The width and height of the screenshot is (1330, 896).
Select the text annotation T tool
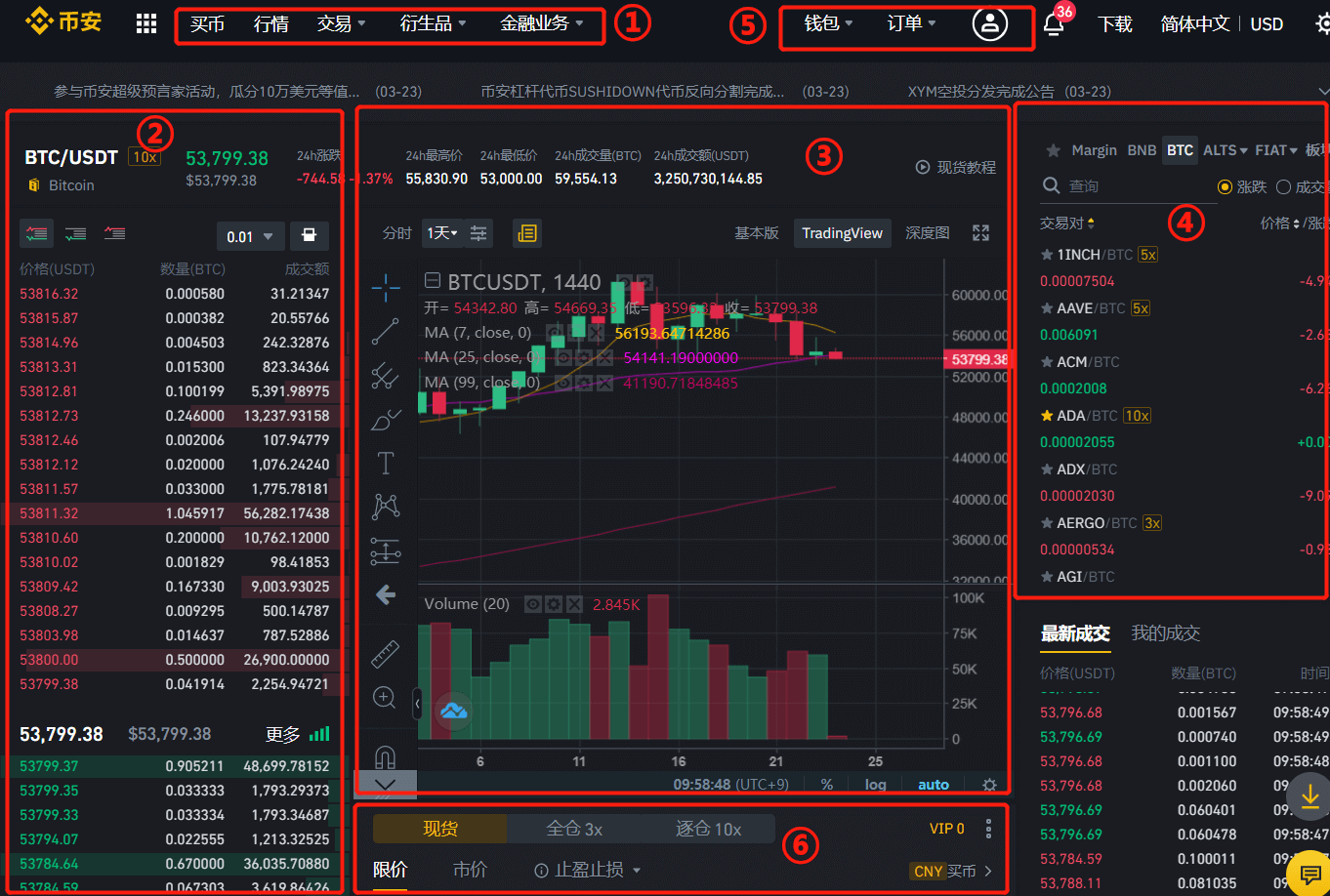(x=386, y=463)
